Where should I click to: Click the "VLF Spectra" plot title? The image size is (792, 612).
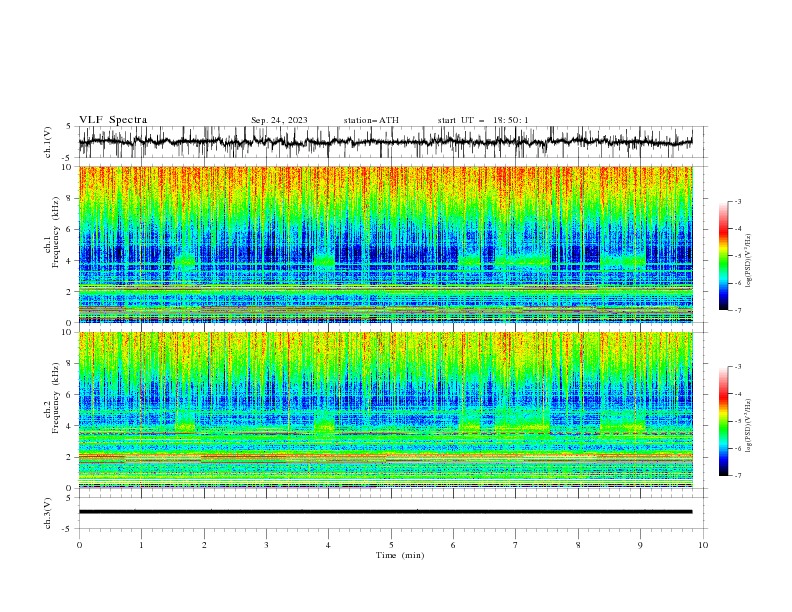(113, 120)
